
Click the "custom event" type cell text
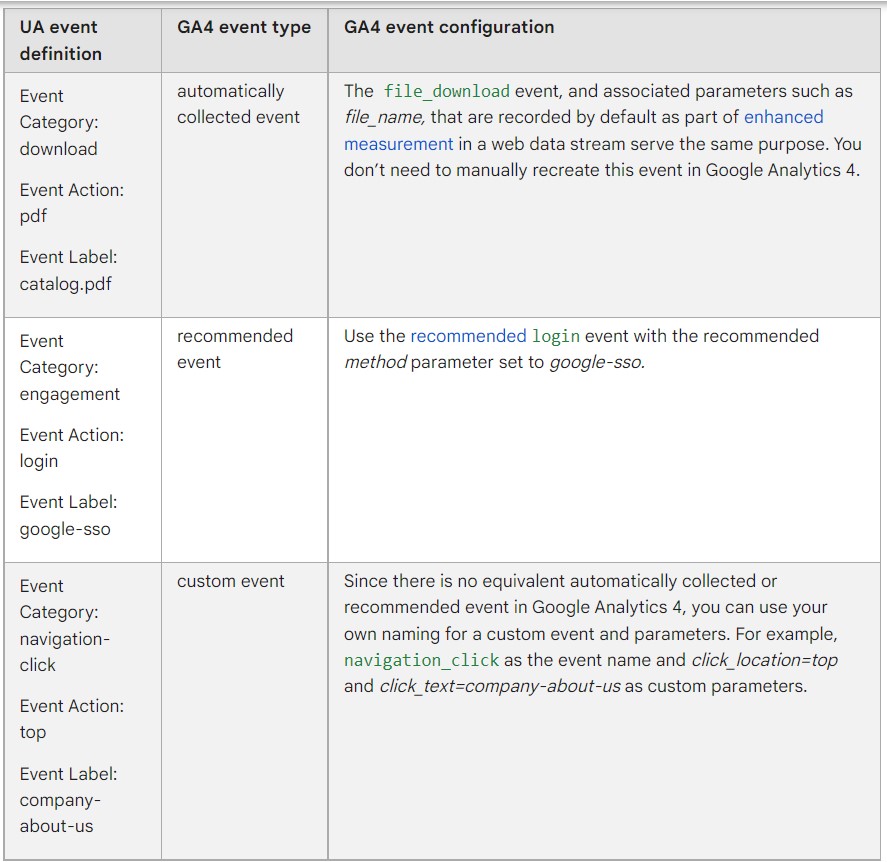[230, 581]
